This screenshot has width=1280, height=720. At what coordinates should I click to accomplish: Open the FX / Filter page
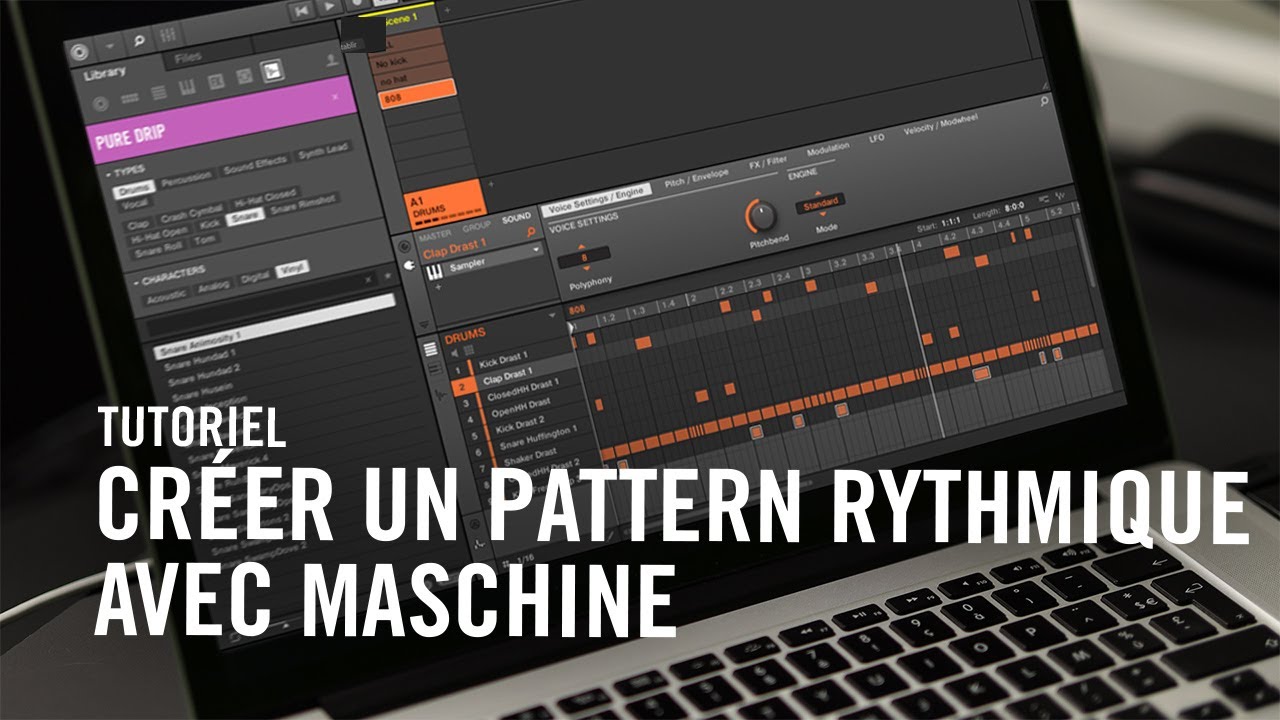[x=768, y=162]
